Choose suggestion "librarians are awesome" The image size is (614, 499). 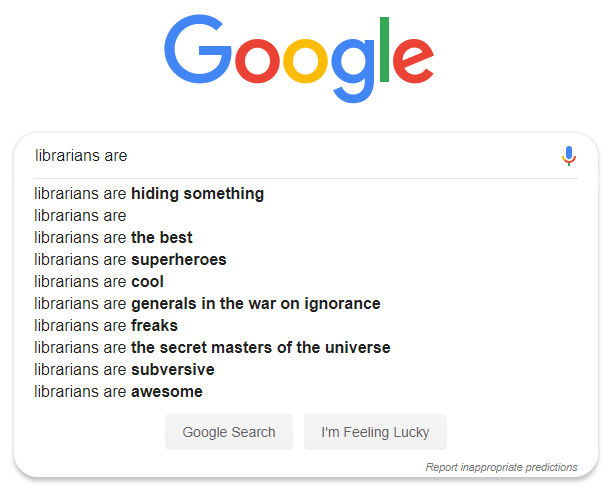click(118, 392)
